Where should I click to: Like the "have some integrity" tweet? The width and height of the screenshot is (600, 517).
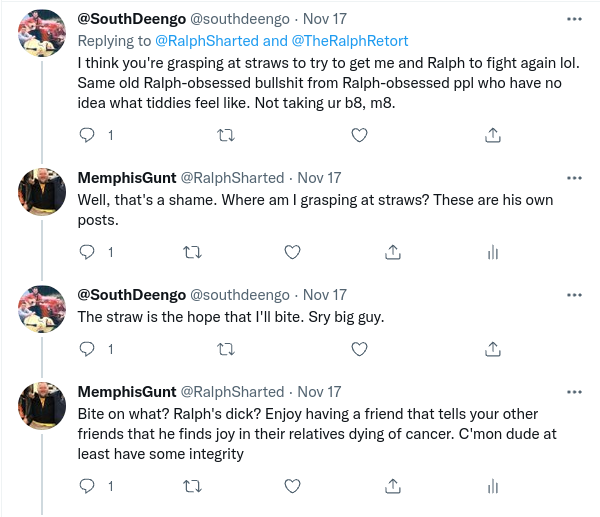click(x=292, y=486)
